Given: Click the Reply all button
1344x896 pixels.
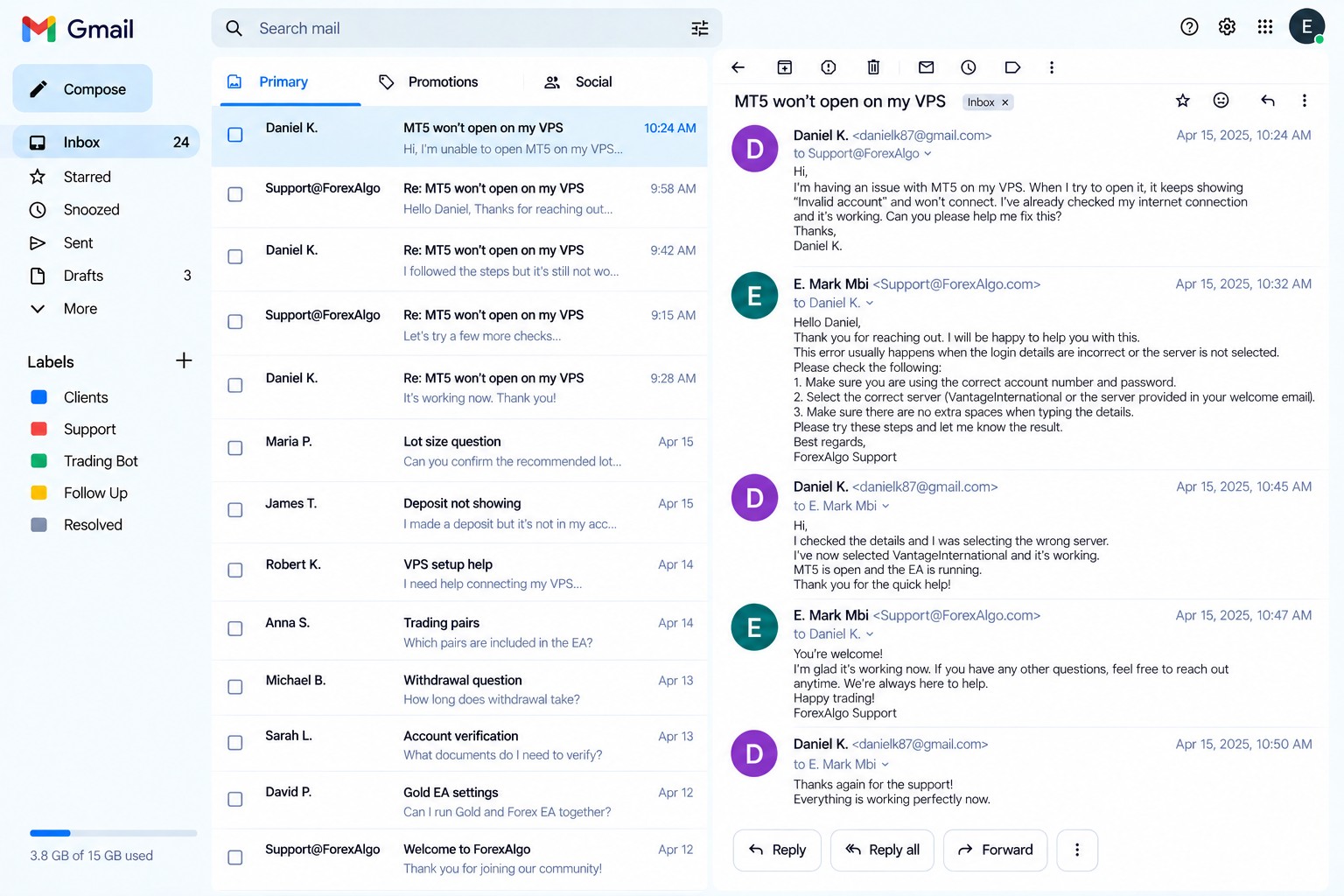Looking at the screenshot, I should tap(882, 850).
